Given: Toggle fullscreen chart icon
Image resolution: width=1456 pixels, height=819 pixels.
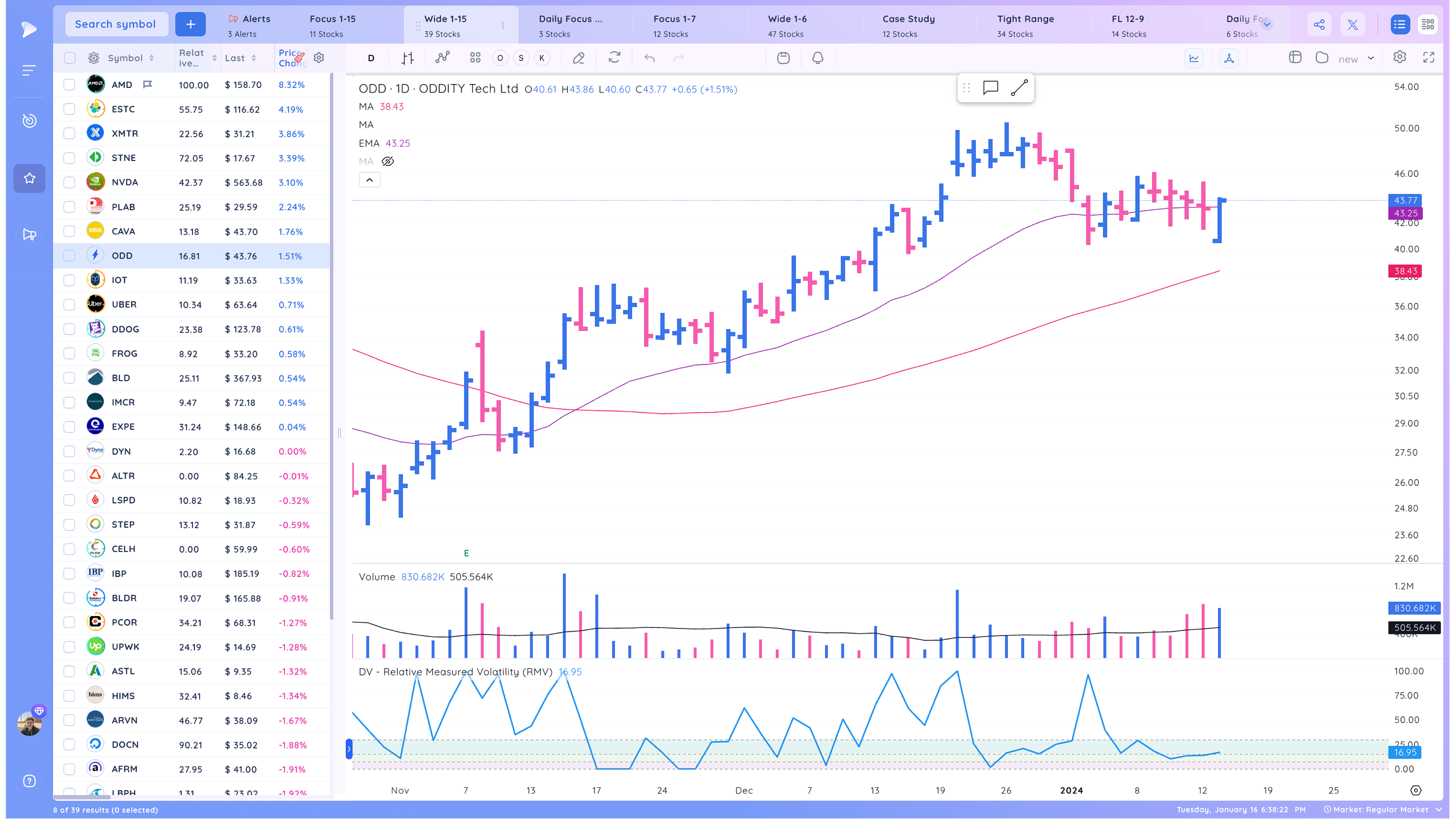Looking at the screenshot, I should pos(1429,57).
